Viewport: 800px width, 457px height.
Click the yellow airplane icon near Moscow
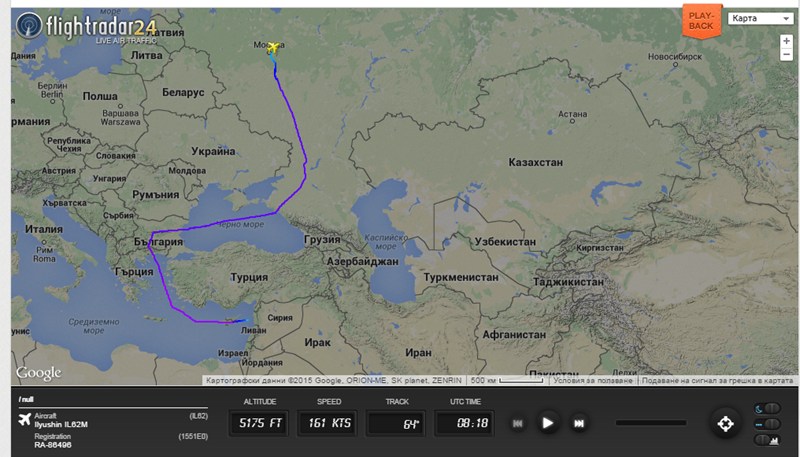click(274, 48)
